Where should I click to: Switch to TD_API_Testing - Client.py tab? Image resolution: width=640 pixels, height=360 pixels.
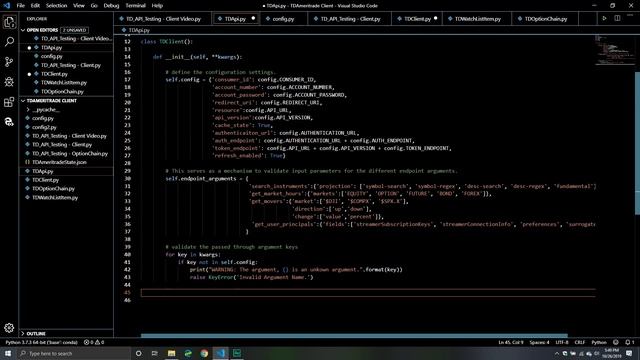(x=350, y=19)
